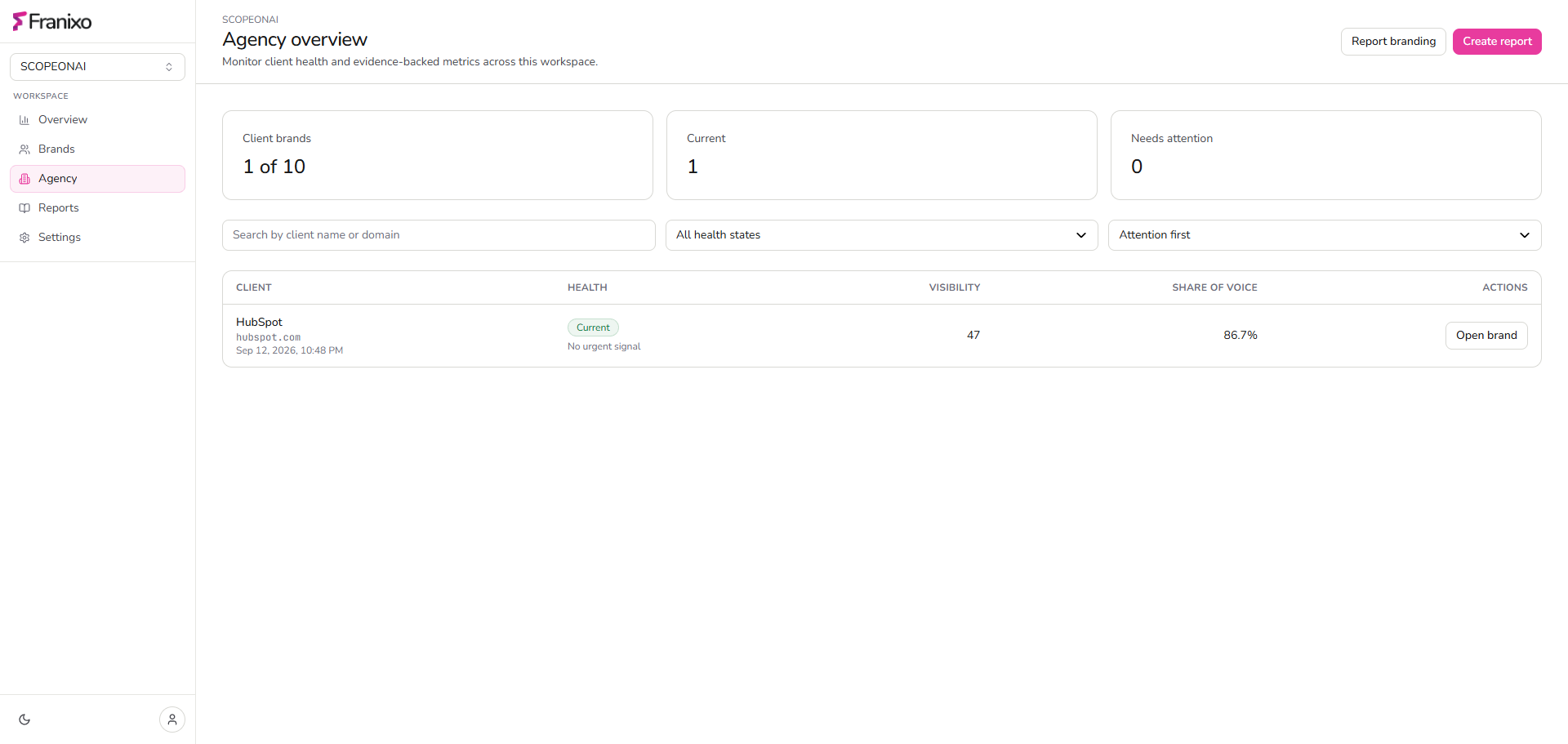Screen dimensions: 1568x744
Task: Go to Overview in the sidebar
Action: click(x=97, y=120)
